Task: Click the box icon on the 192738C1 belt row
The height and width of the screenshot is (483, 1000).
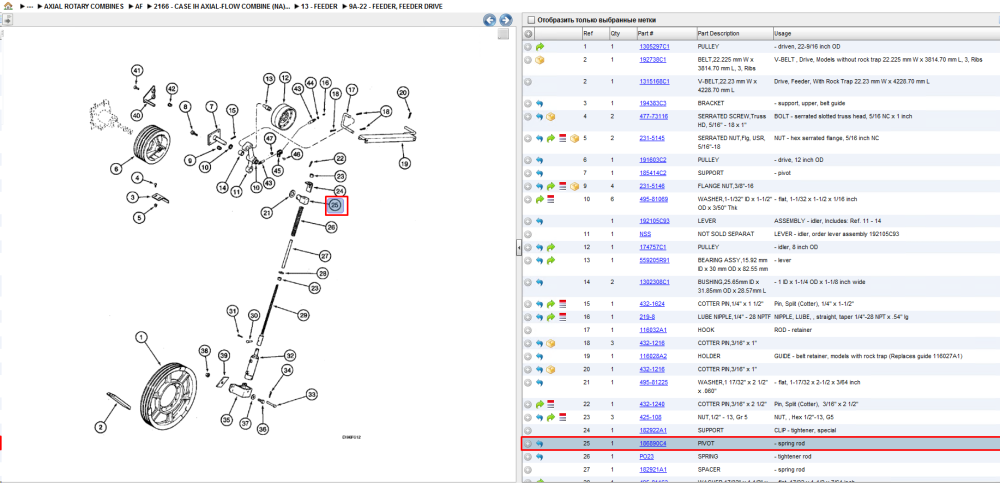Action: (x=540, y=60)
